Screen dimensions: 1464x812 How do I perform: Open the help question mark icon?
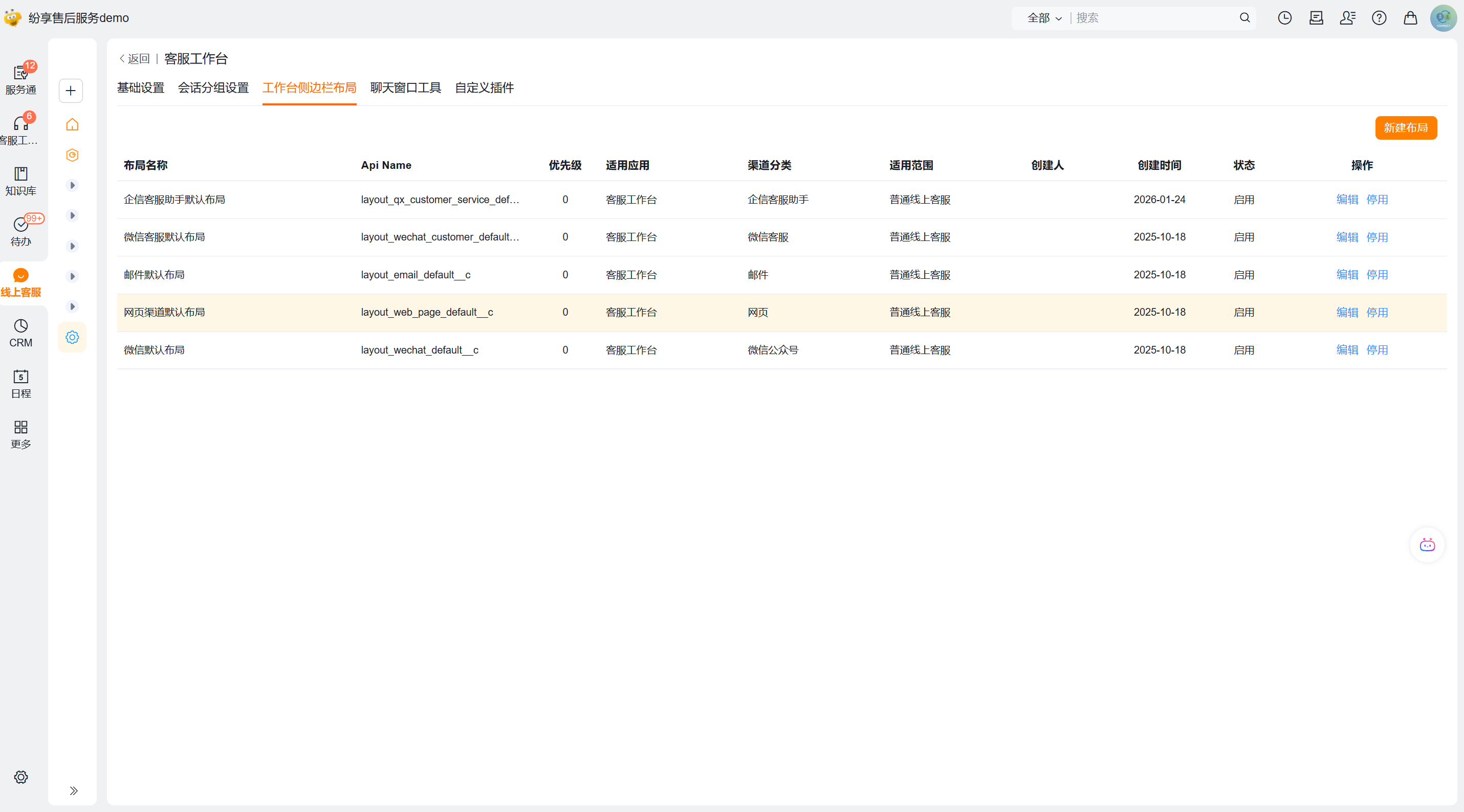pyautogui.click(x=1379, y=18)
